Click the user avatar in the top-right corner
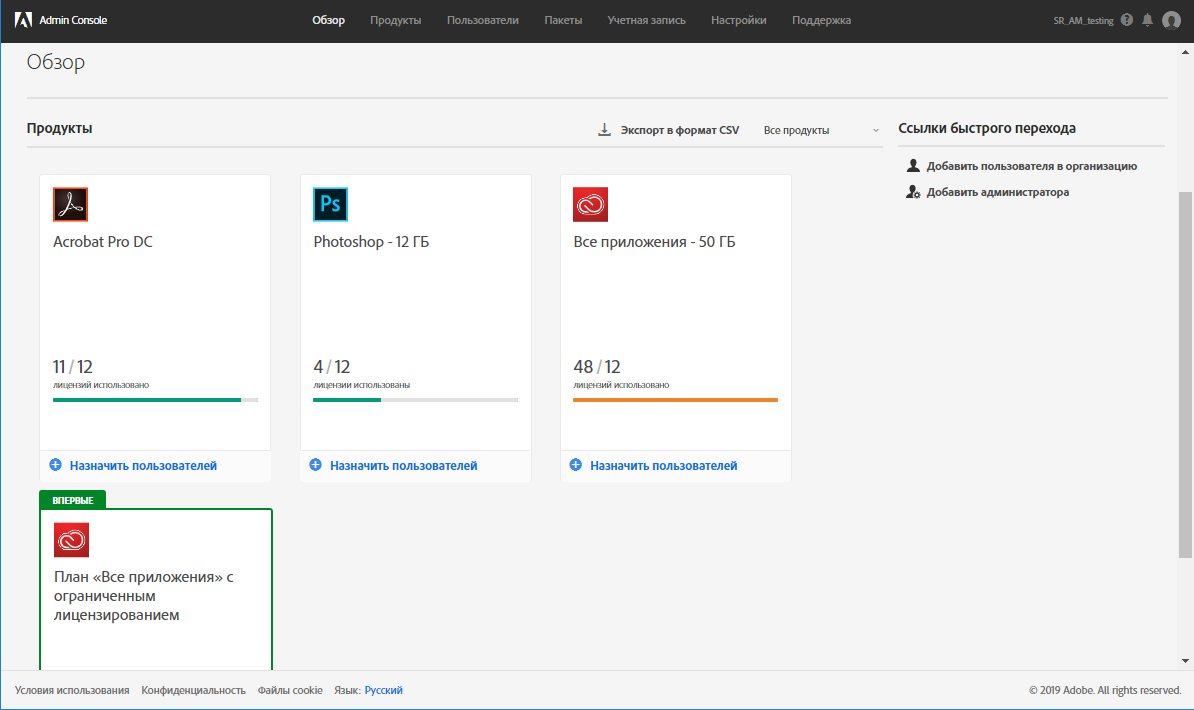1194x710 pixels. (x=1171, y=19)
